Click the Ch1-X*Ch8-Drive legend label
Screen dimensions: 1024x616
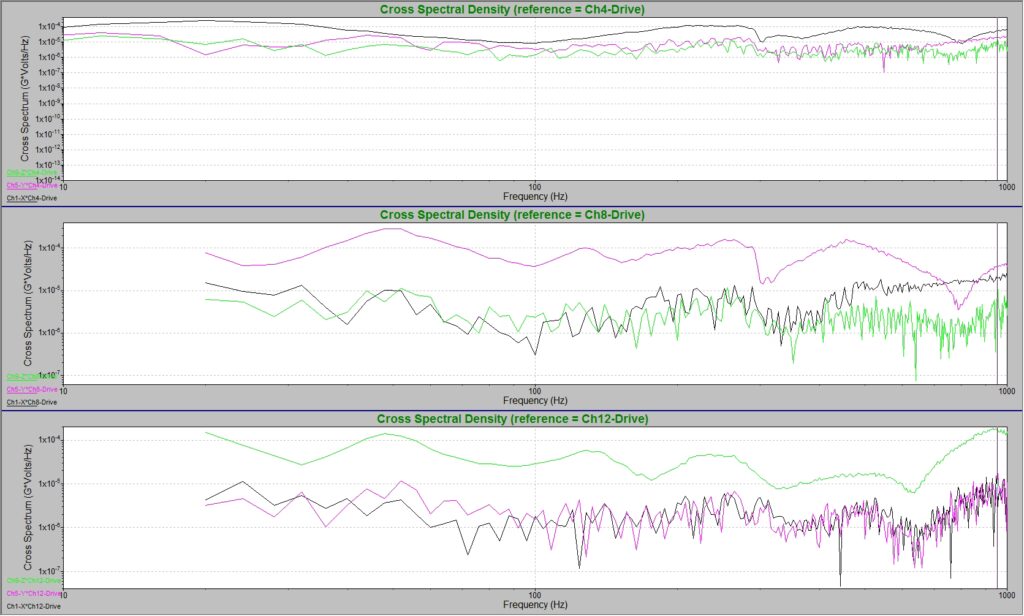(31, 402)
